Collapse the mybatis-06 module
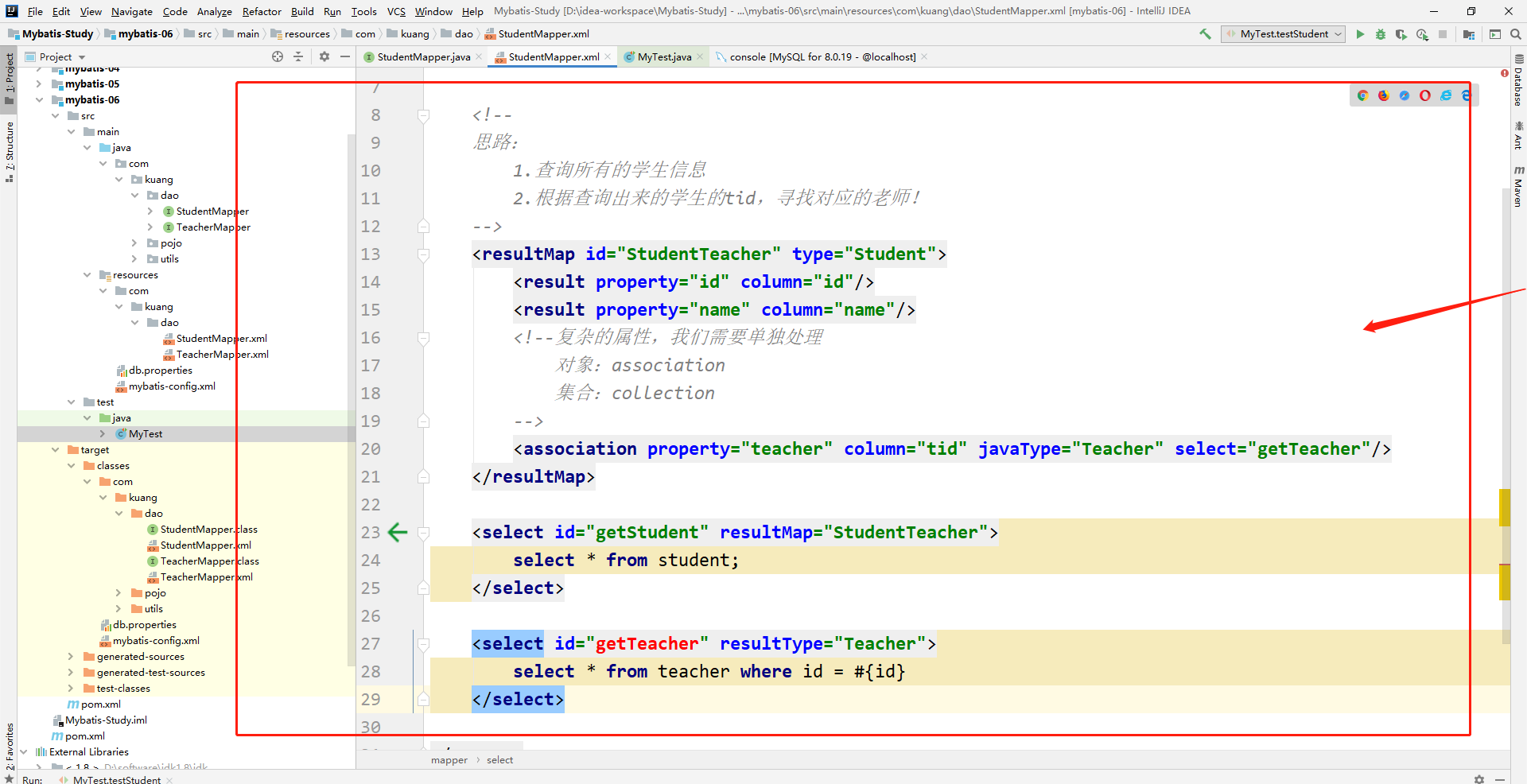Viewport: 1527px width, 784px height. point(39,99)
